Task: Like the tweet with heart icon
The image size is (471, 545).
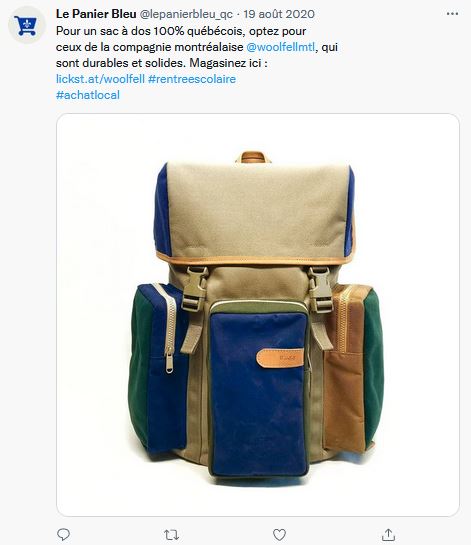Action: [279, 534]
